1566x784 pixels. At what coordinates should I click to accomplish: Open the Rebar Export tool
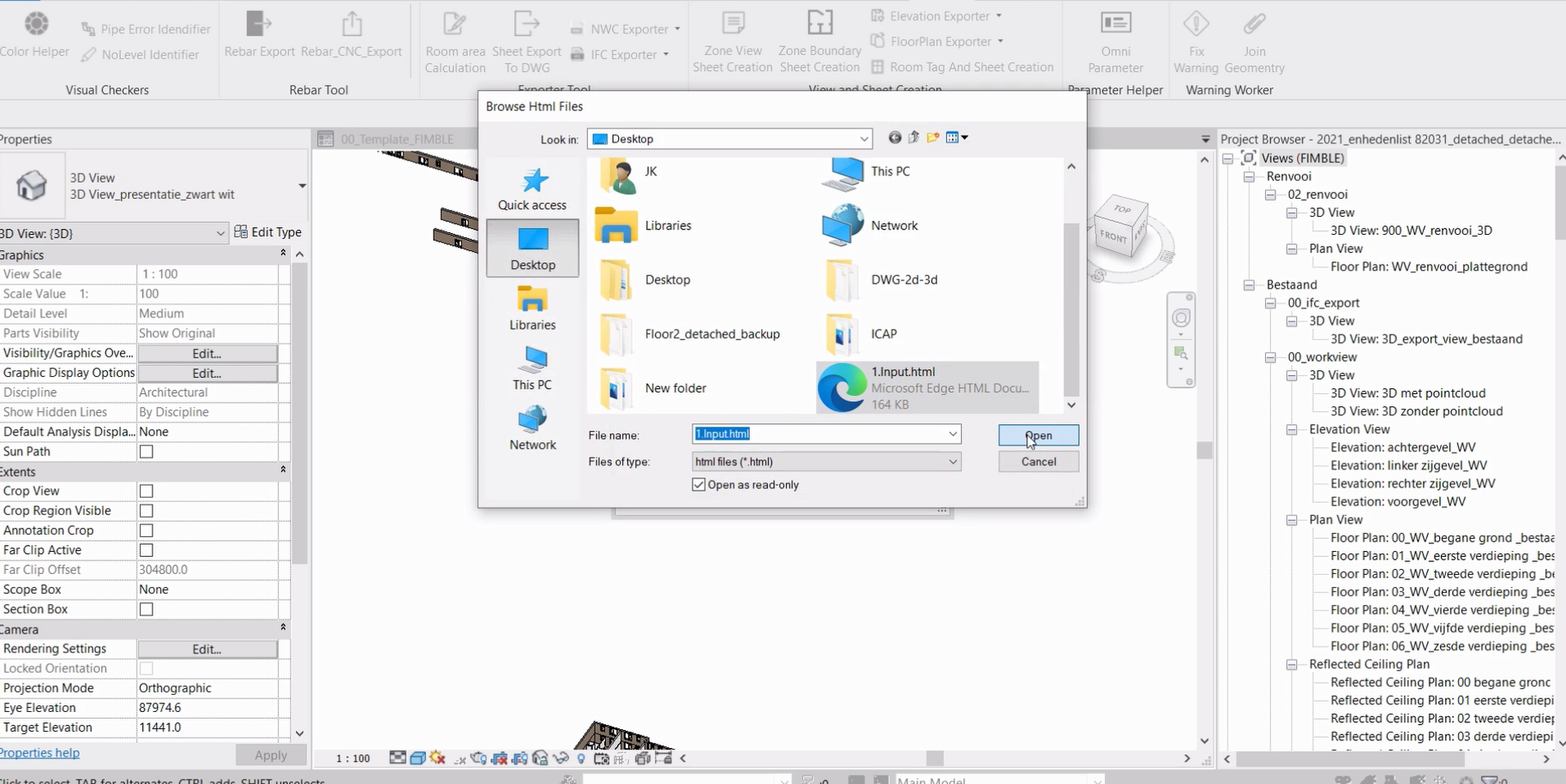pos(259,34)
